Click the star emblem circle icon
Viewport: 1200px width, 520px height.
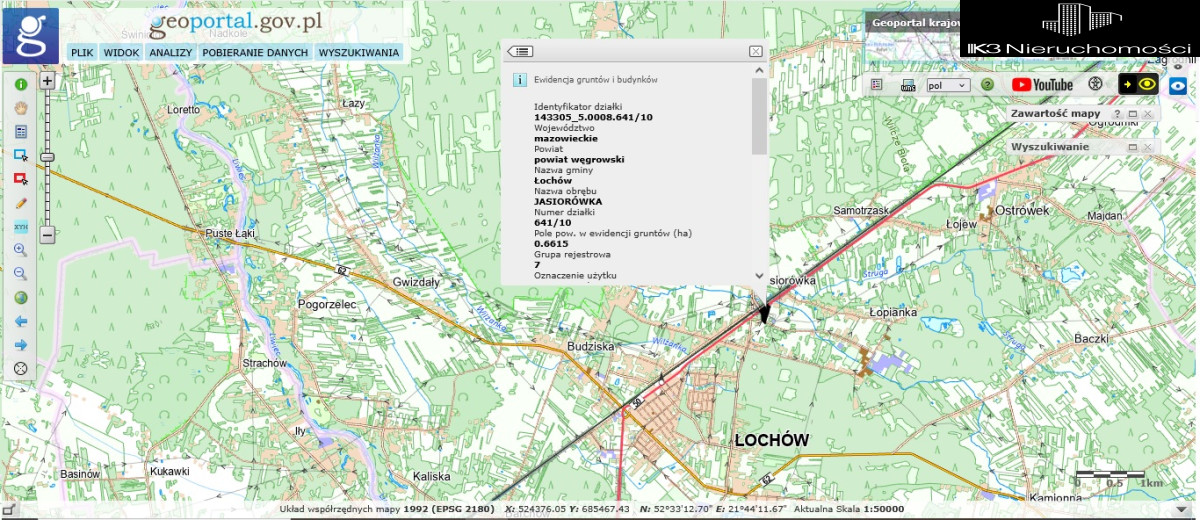(1095, 85)
